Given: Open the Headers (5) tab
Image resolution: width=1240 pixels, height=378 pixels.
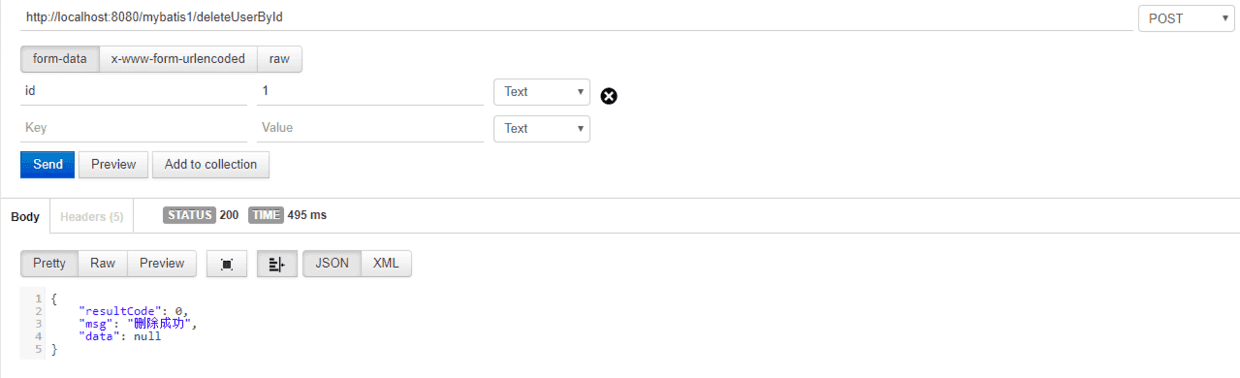Looking at the screenshot, I should tap(92, 216).
